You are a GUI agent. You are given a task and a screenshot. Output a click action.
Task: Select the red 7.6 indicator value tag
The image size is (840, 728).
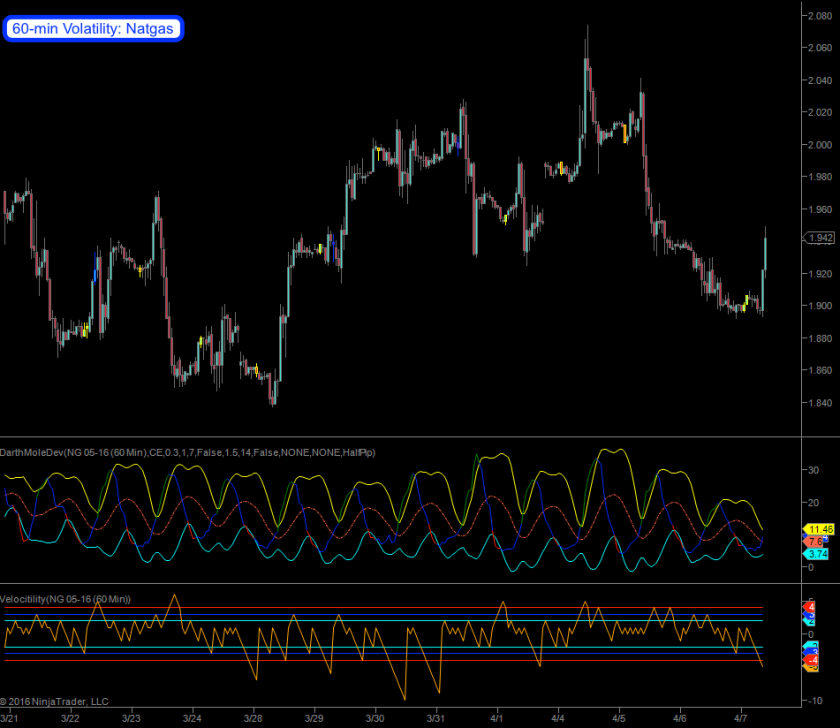815,541
